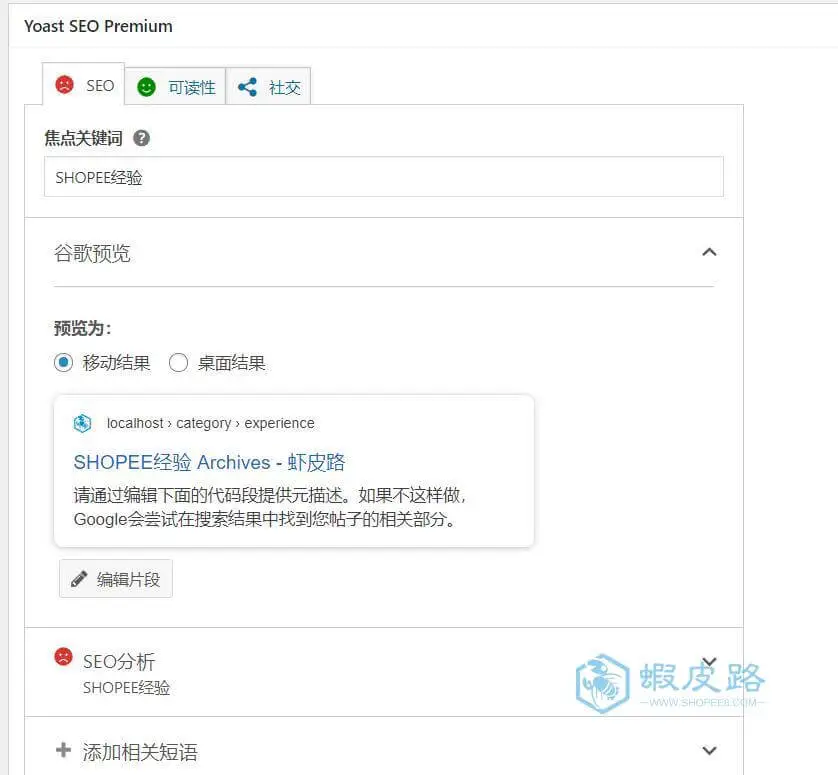This screenshot has width=838, height=775.
Task: Open the help question mark beside 焦点关键词
Action: pos(142,138)
